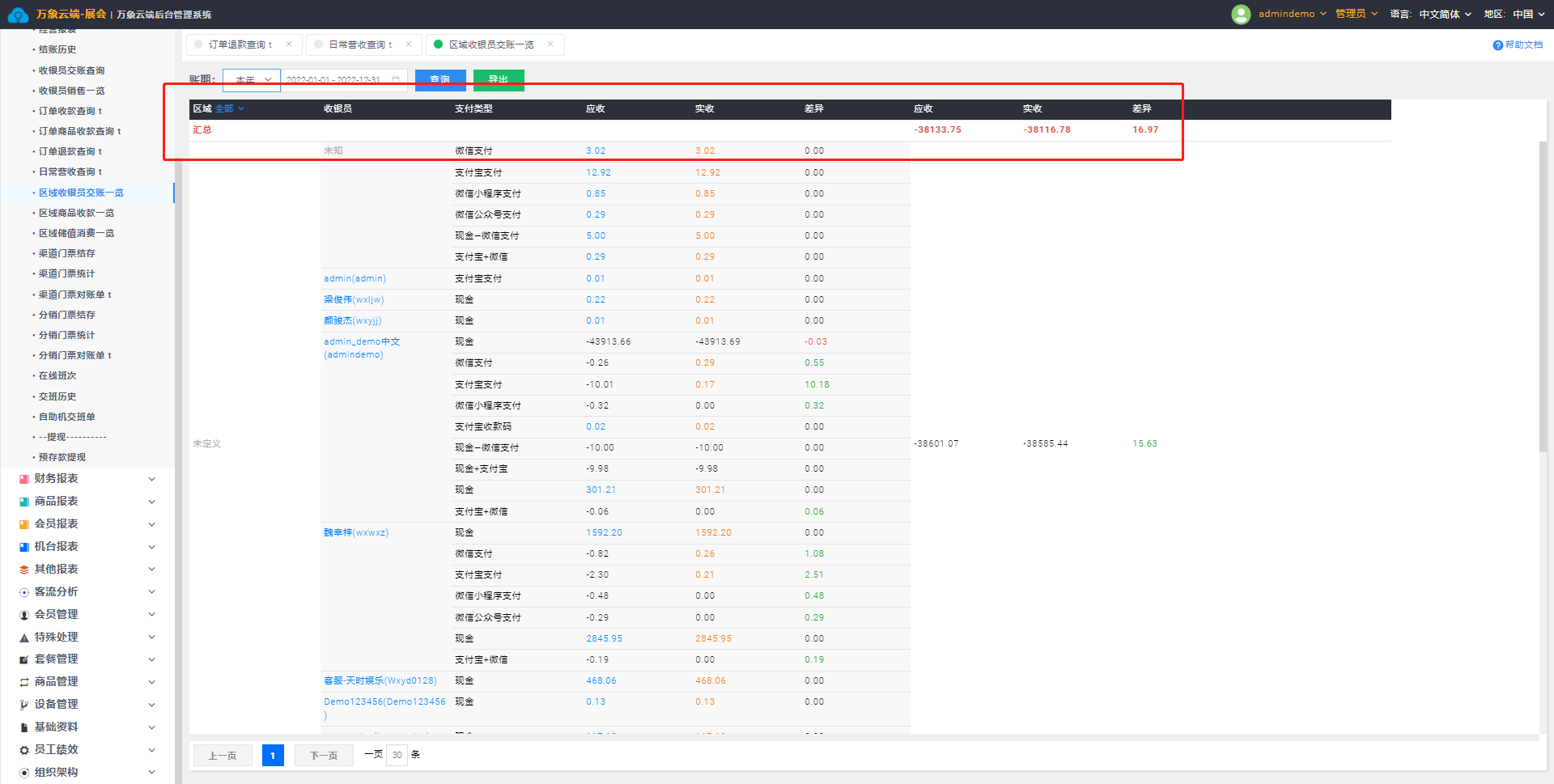Screen dimensions: 1554x784
Task: Click the green status dot on 区域收银员交账一览 tab
Action: click(439, 44)
